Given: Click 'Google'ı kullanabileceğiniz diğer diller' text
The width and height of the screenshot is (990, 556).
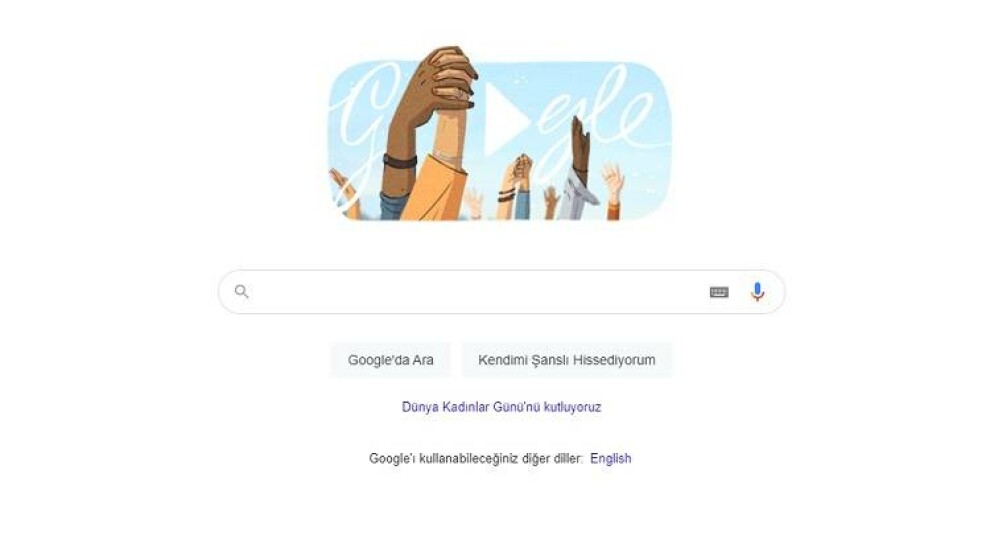Looking at the screenshot, I should click(475, 458).
